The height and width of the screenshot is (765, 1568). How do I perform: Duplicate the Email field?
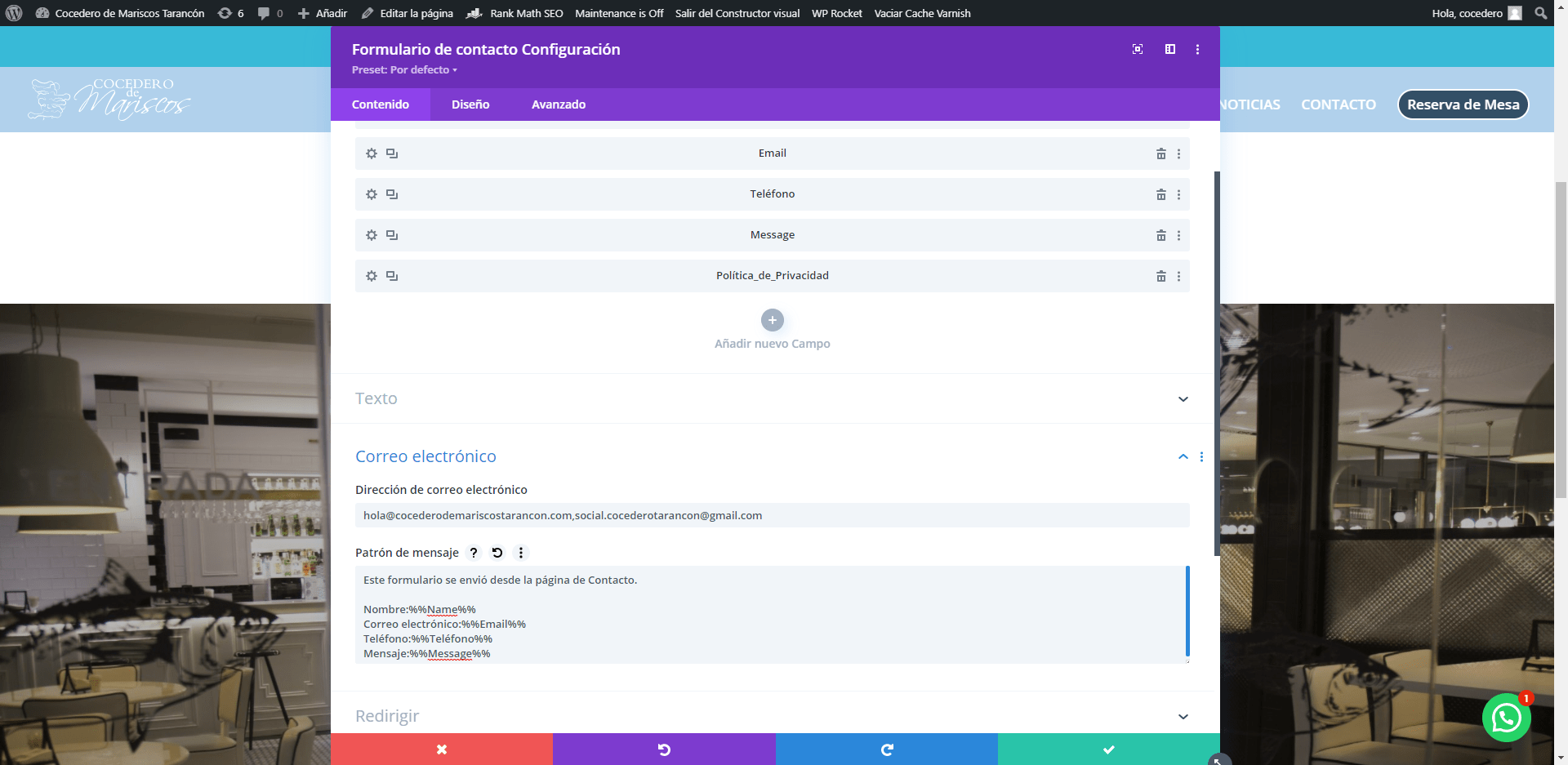click(392, 153)
